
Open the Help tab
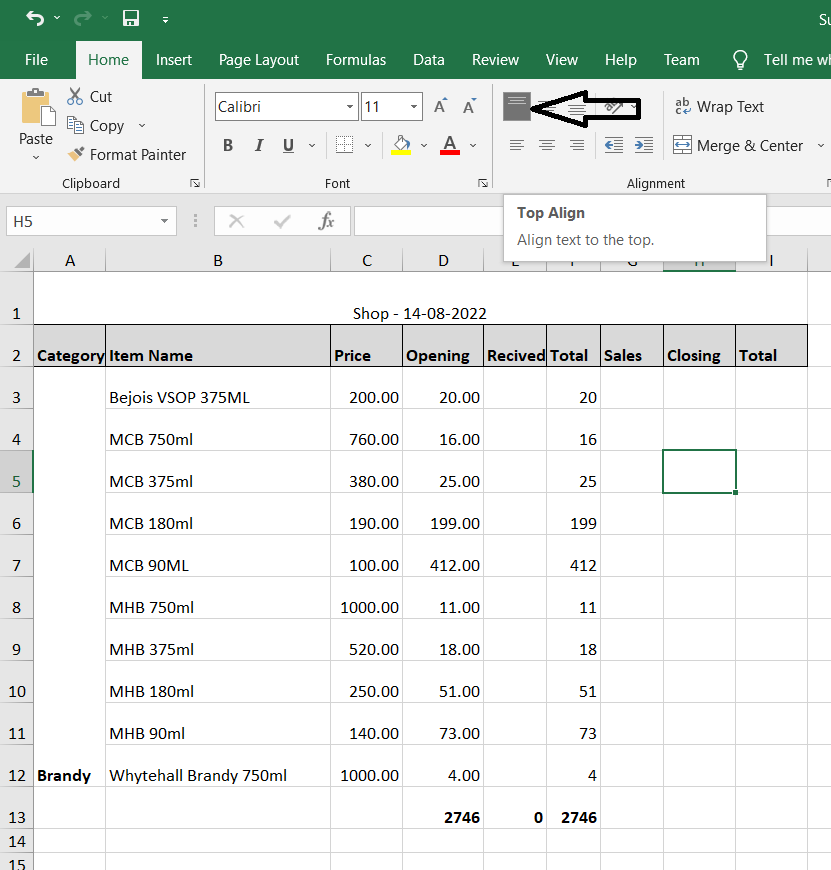[x=621, y=60]
